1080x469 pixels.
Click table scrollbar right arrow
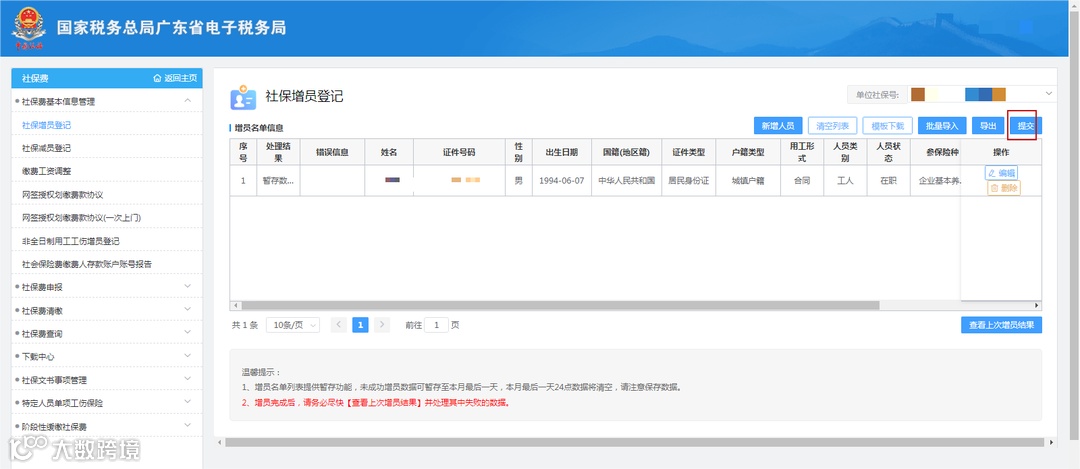pos(1037,305)
